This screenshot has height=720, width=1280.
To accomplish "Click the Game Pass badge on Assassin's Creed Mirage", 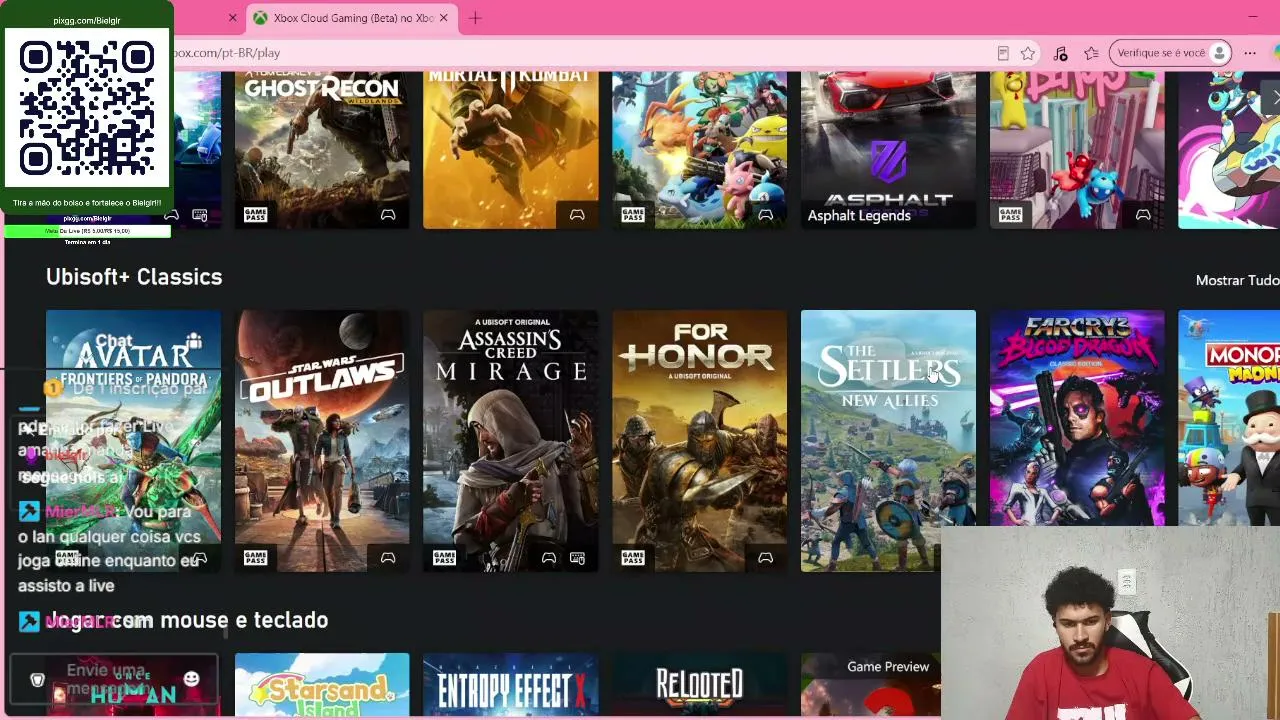I will (444, 557).
